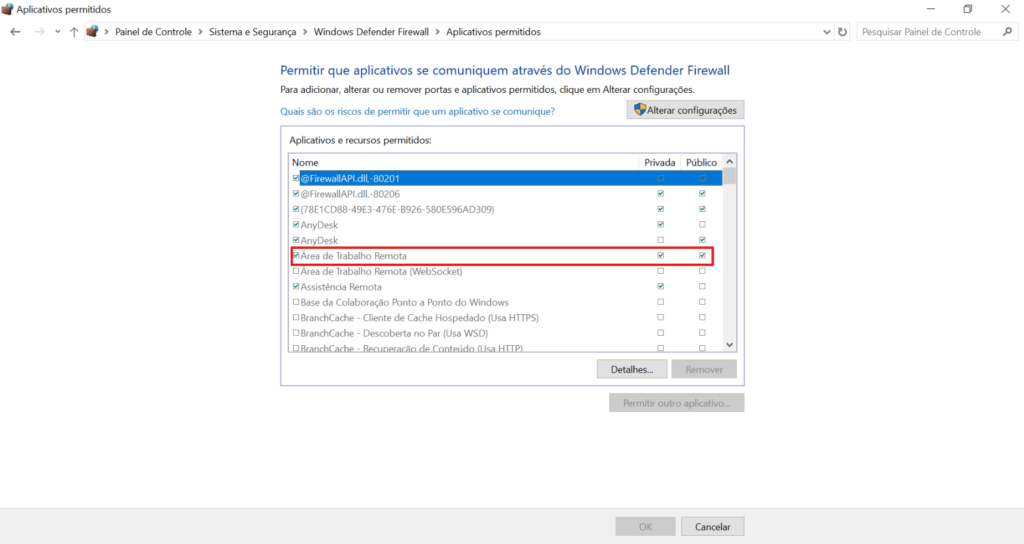
Task: Toggle Público checkbox for {78E1CD88-49E3-476E-B926-580E596AD309}
Action: pyautogui.click(x=702, y=209)
